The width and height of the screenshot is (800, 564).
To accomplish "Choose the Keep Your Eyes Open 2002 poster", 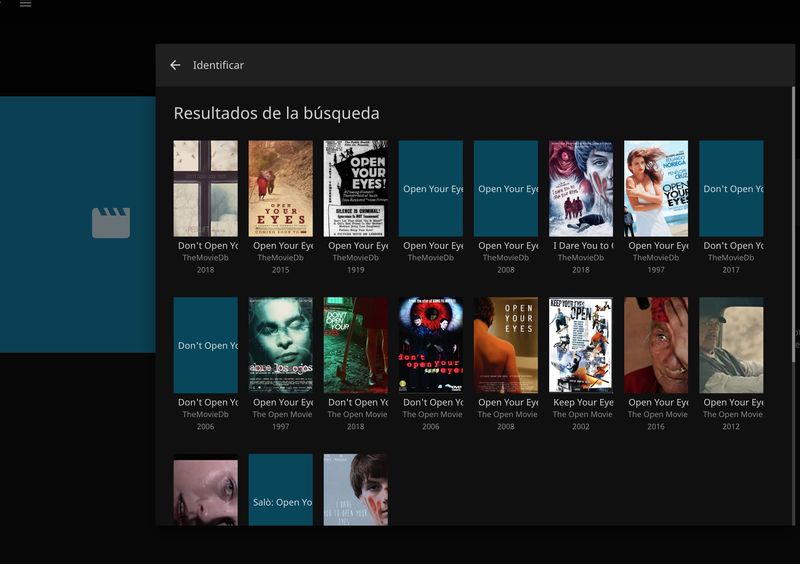I will coord(580,345).
